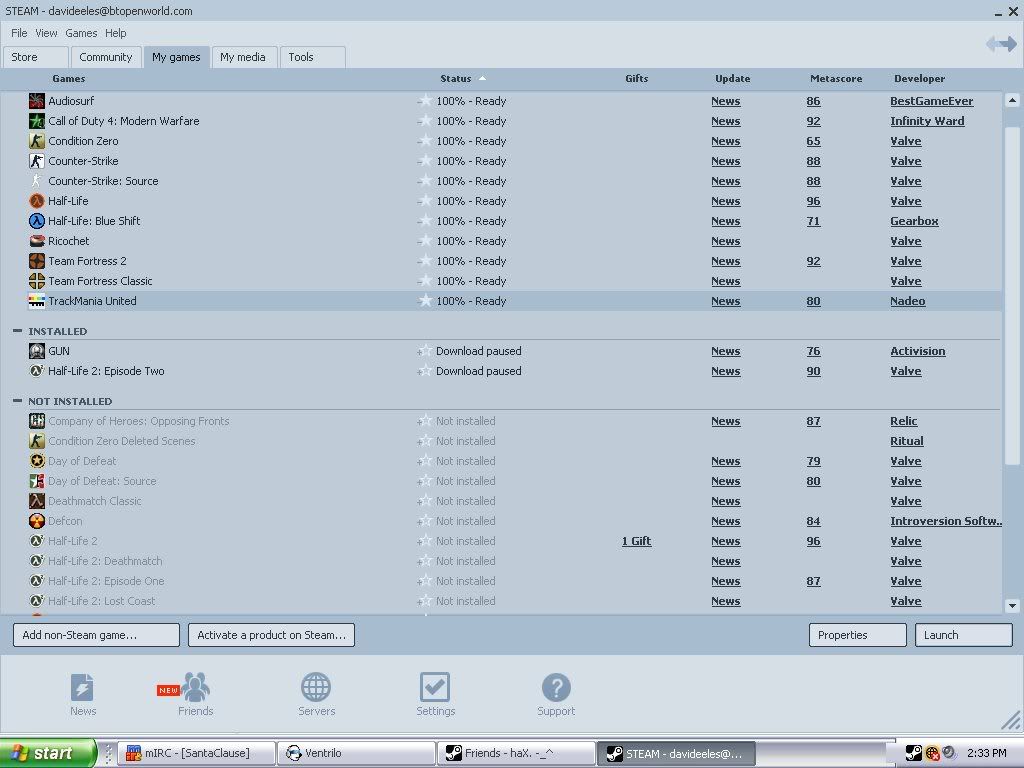The width and height of the screenshot is (1024, 768).
Task: Click the GUN game icon
Action: click(37, 351)
